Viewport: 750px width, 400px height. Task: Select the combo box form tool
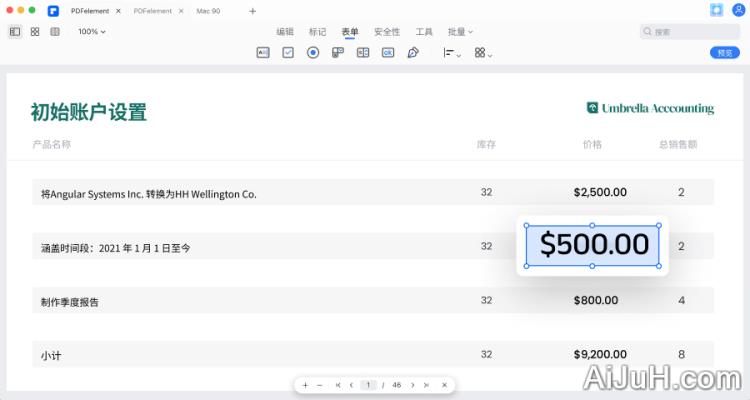click(x=338, y=53)
